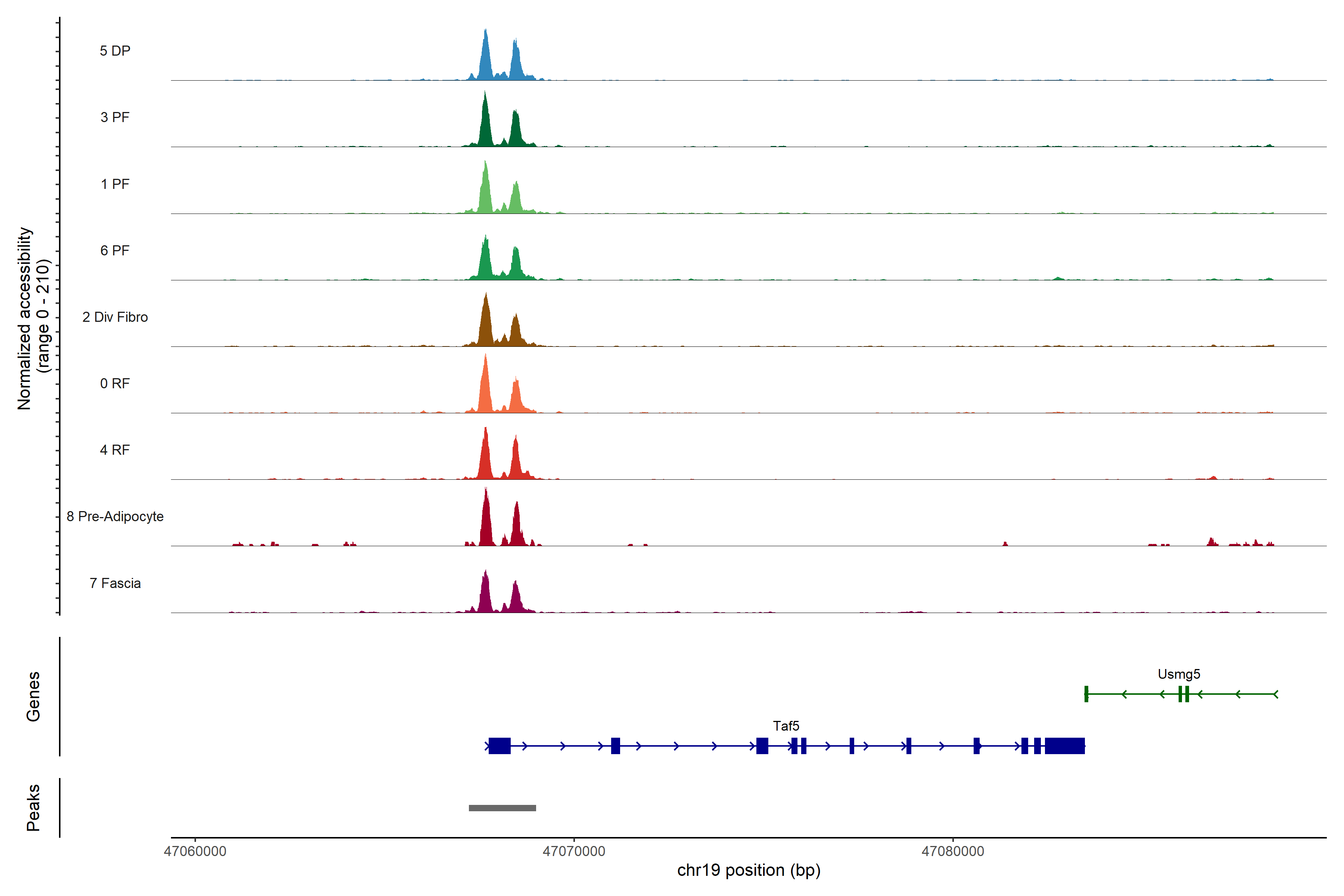
Task: Click the Usmg5 gene name
Action: click(1178, 674)
